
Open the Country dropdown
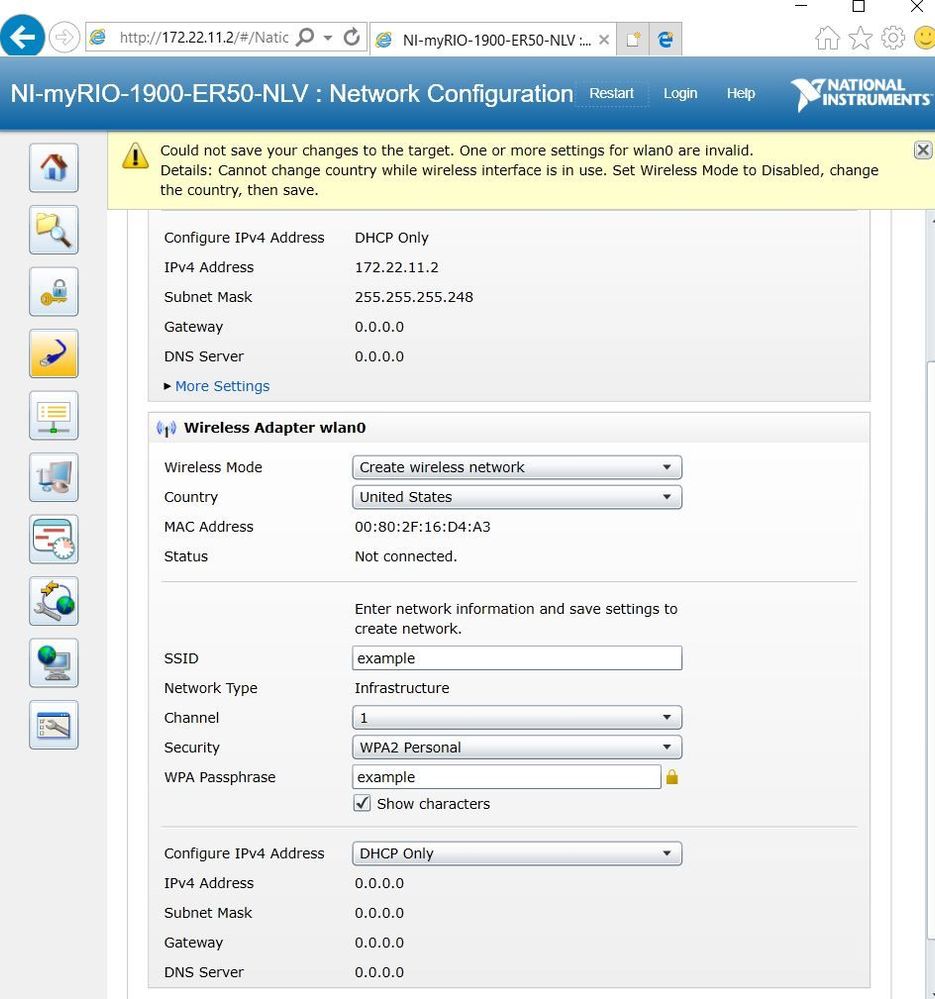tap(517, 497)
